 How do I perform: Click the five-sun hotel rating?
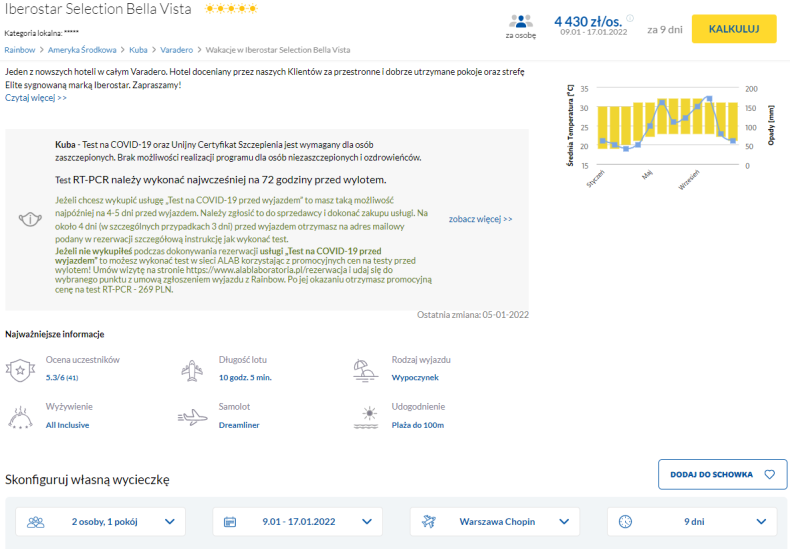(231, 9)
